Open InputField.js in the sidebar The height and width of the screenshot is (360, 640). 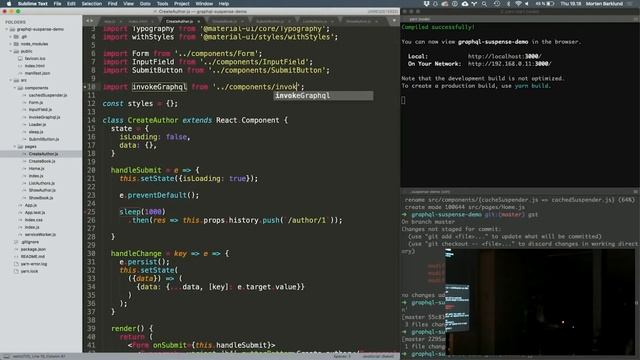coord(40,110)
